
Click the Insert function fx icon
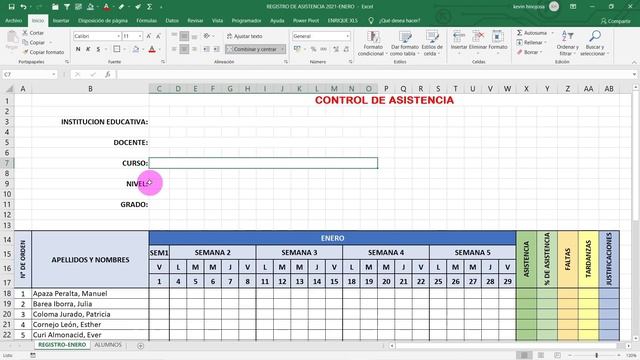108,74
